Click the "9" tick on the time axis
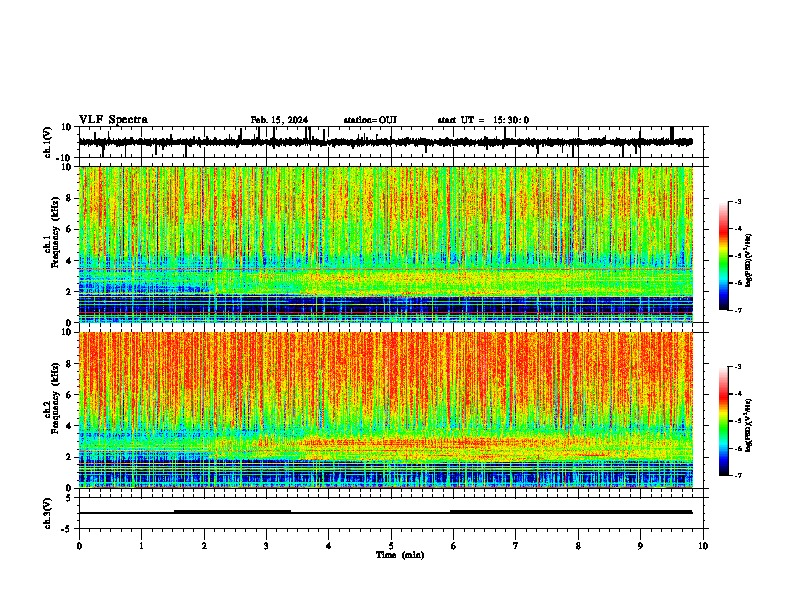Screen dimensions: 792x612 [x=640, y=546]
